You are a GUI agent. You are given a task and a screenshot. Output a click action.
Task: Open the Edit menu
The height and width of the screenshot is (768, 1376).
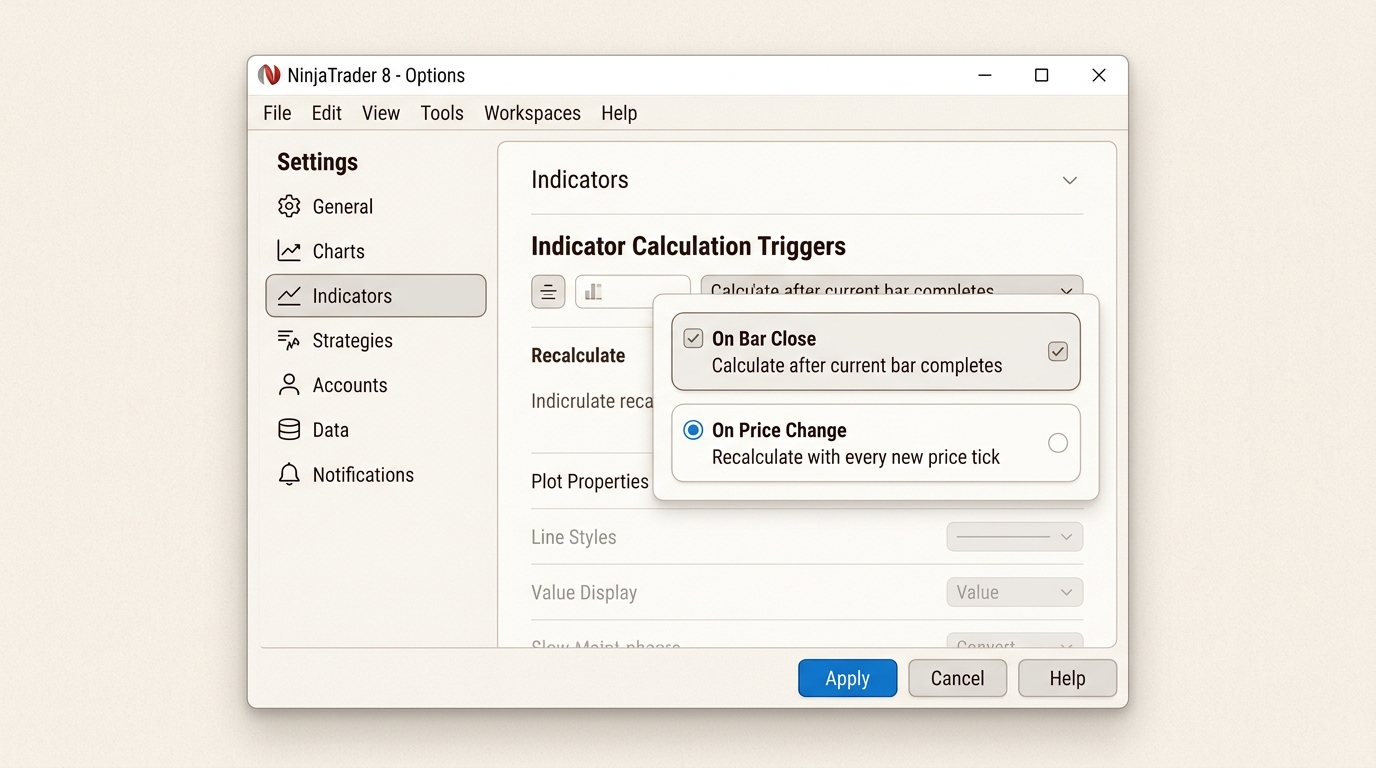point(327,113)
